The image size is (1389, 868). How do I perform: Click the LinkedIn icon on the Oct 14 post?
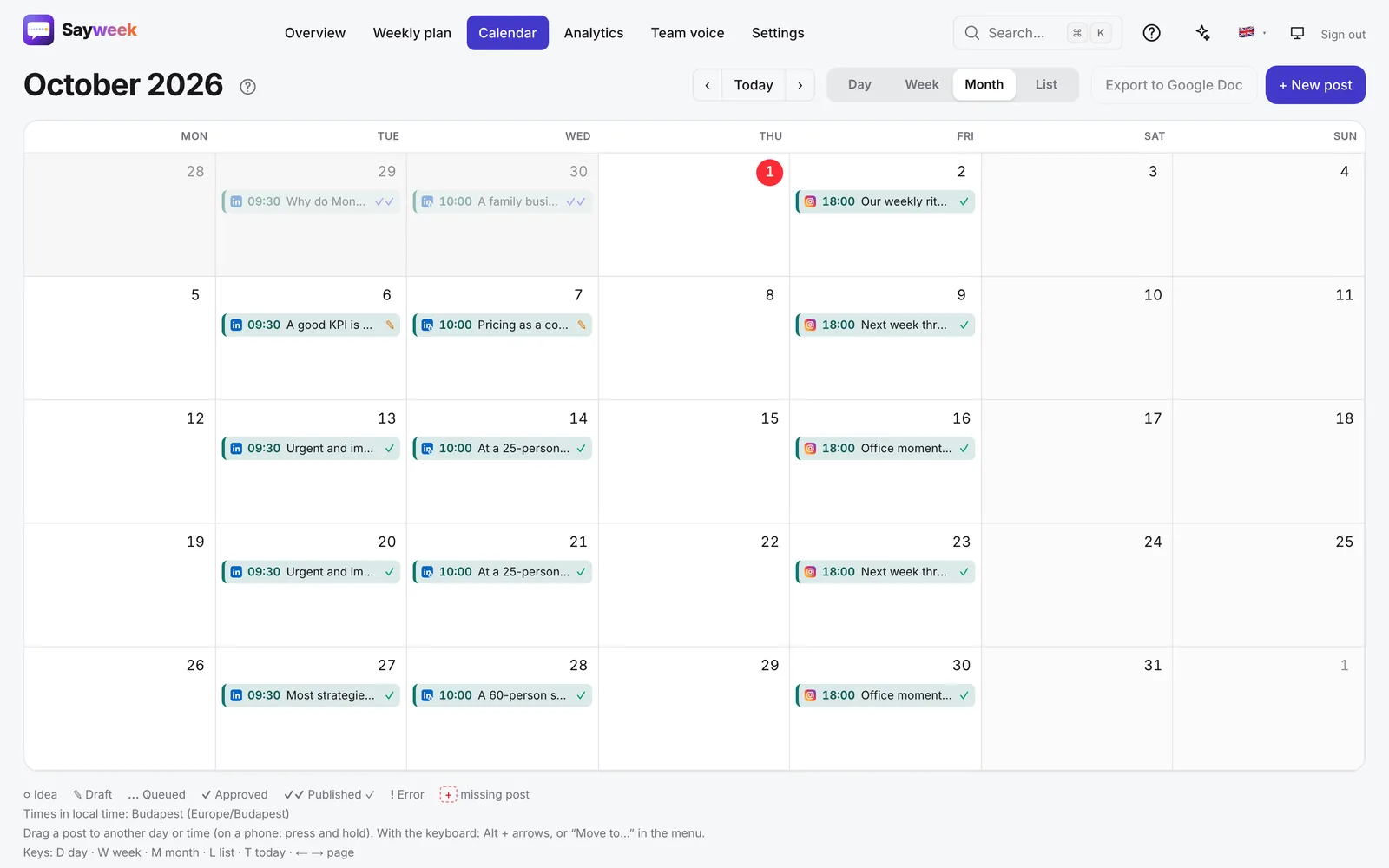[427, 449]
